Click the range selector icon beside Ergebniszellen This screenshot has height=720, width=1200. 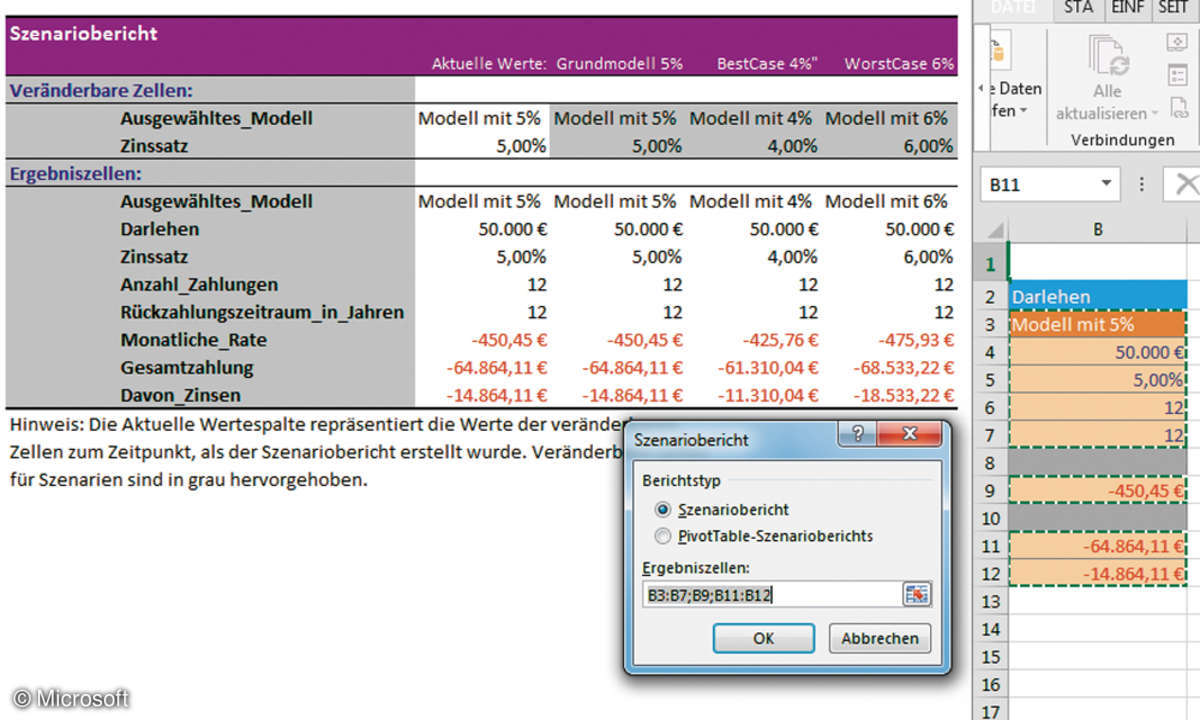(x=916, y=595)
